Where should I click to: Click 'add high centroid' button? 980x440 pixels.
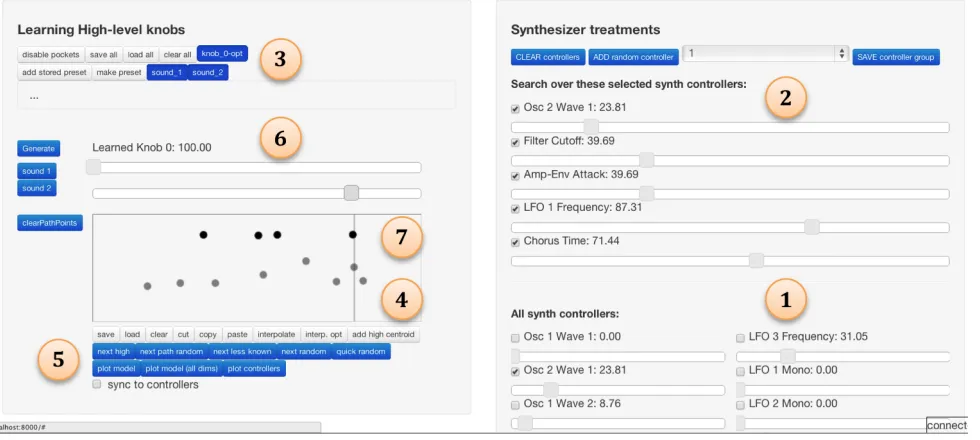pyautogui.click(x=383, y=334)
